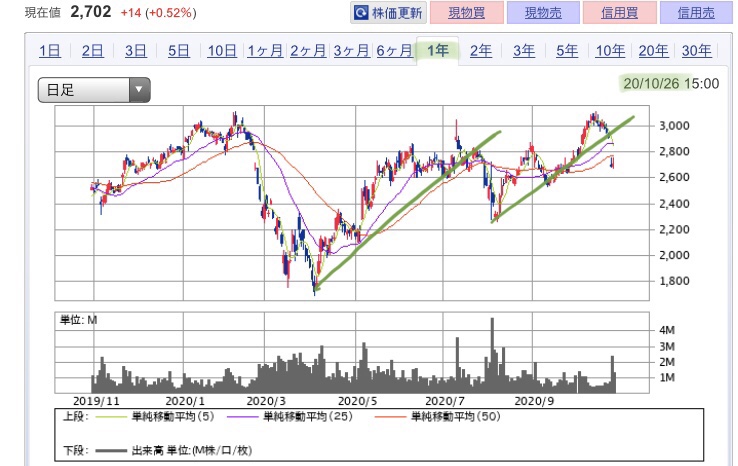Image resolution: width=738 pixels, height=466 pixels.
Task: Click the 2020/3 date axis label
Action: 266,401
